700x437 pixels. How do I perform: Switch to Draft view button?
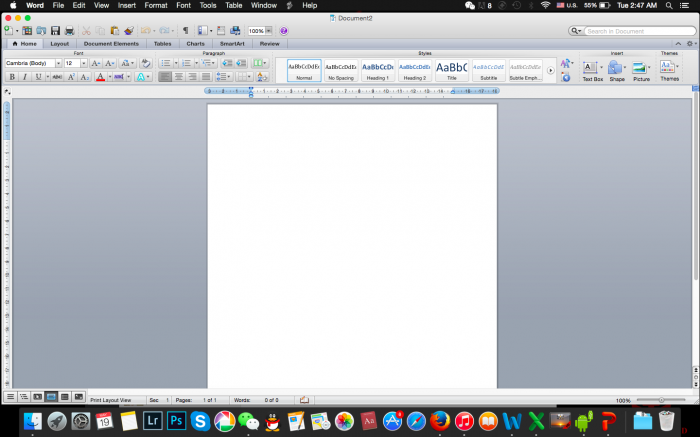[10, 397]
